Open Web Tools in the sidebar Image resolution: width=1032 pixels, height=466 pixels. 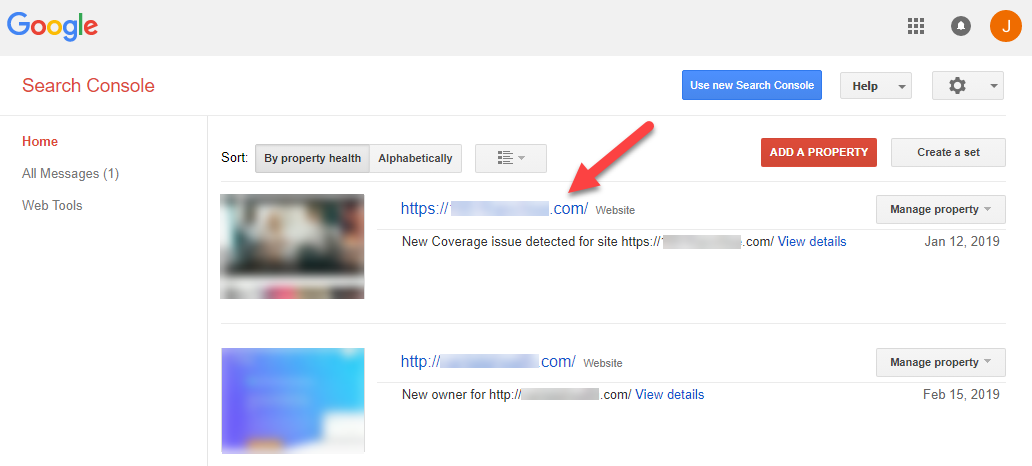click(x=52, y=205)
